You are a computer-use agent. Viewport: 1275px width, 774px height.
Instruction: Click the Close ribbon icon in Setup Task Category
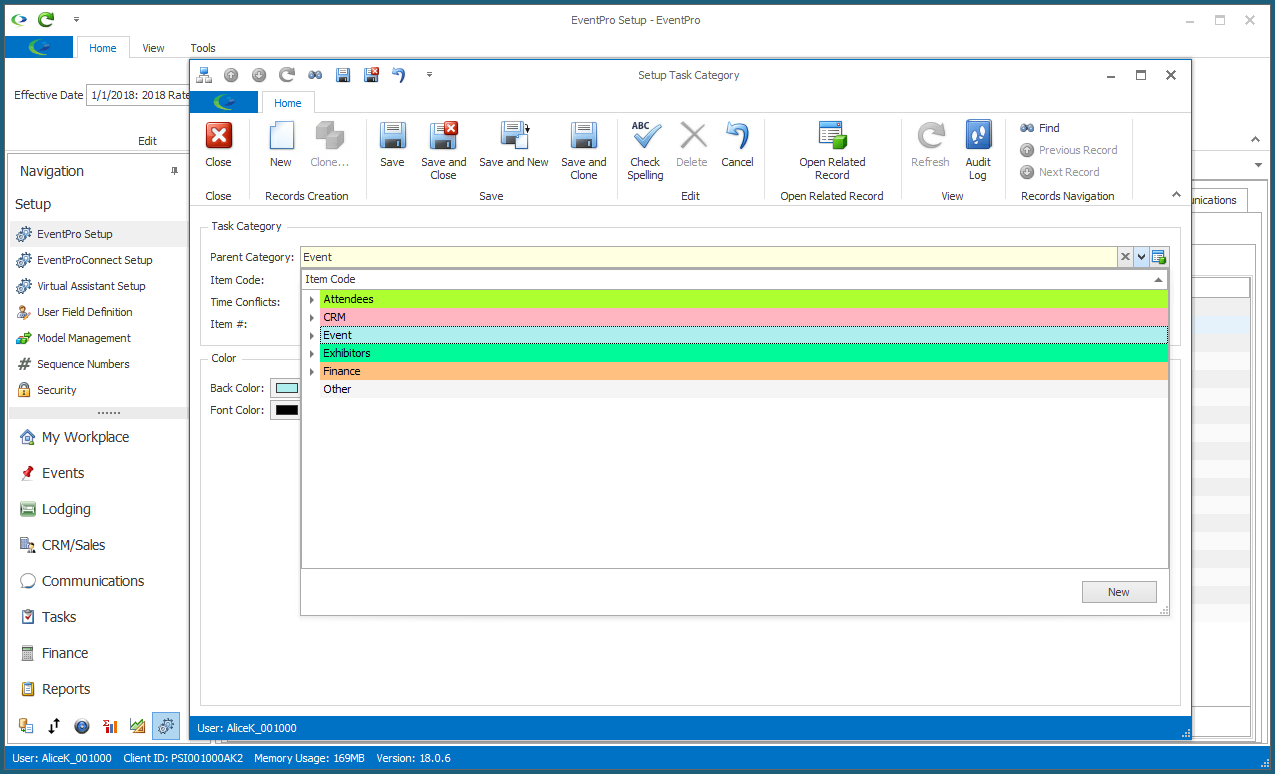(218, 145)
